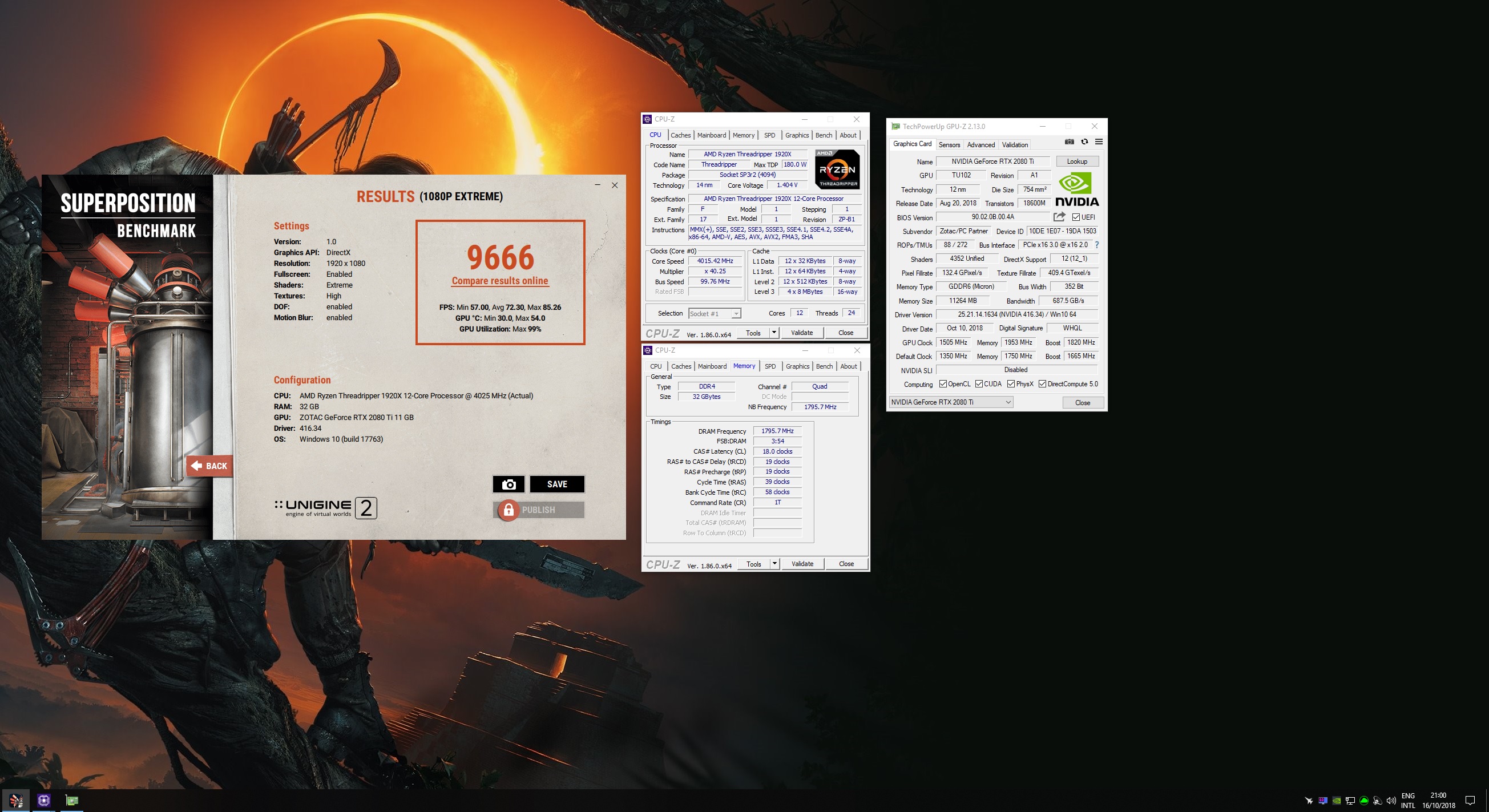Click the top CPU-Z window title icon
1489x812 pixels.
[x=648, y=119]
